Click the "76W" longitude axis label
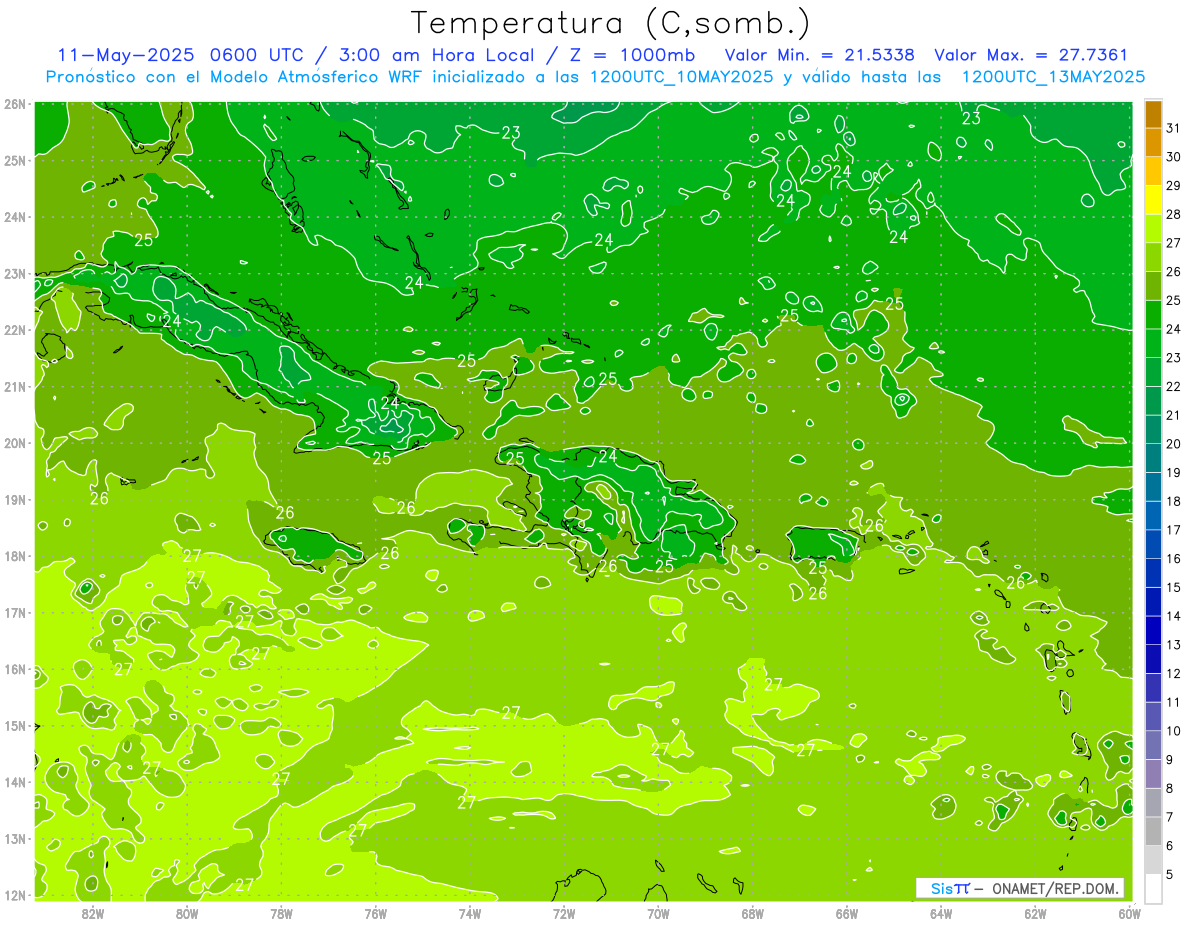The width and height of the screenshot is (1200, 927). pos(376,913)
